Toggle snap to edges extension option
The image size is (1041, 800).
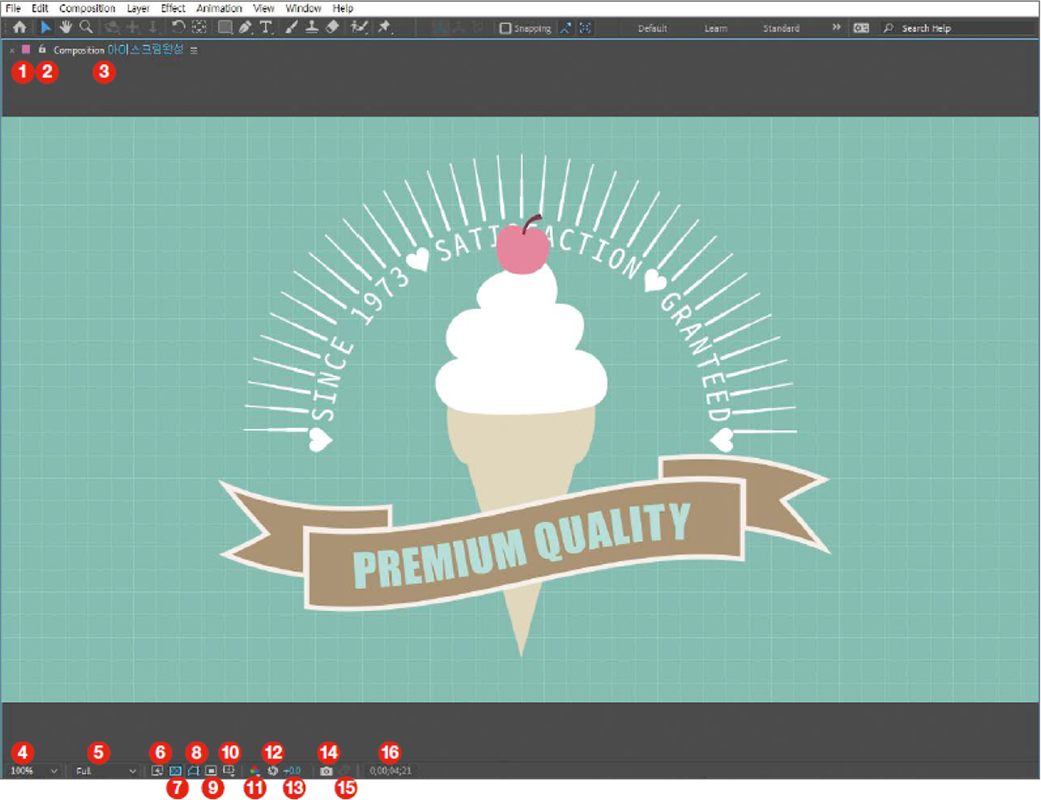[x=565, y=28]
